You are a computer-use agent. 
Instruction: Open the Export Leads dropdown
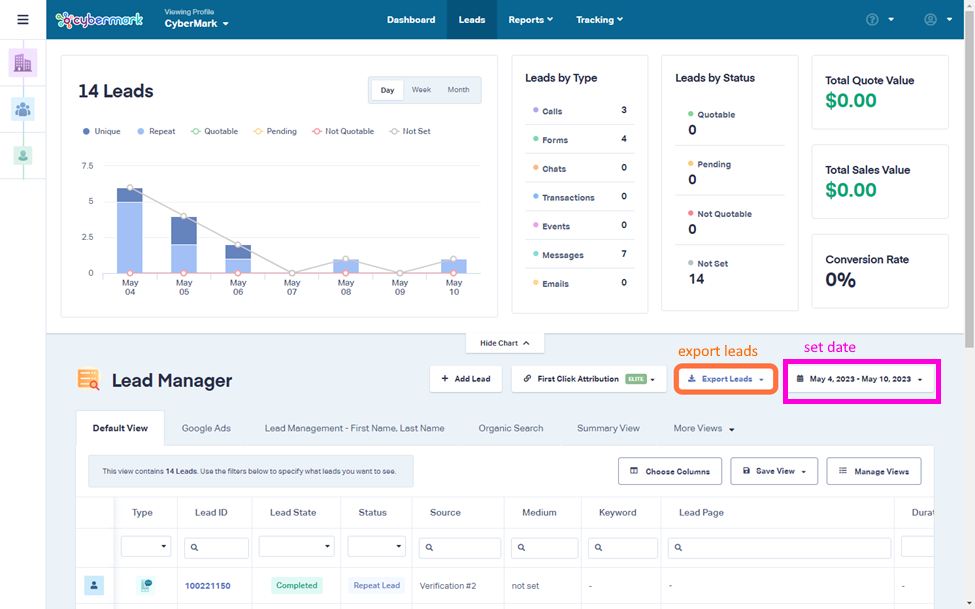point(726,379)
